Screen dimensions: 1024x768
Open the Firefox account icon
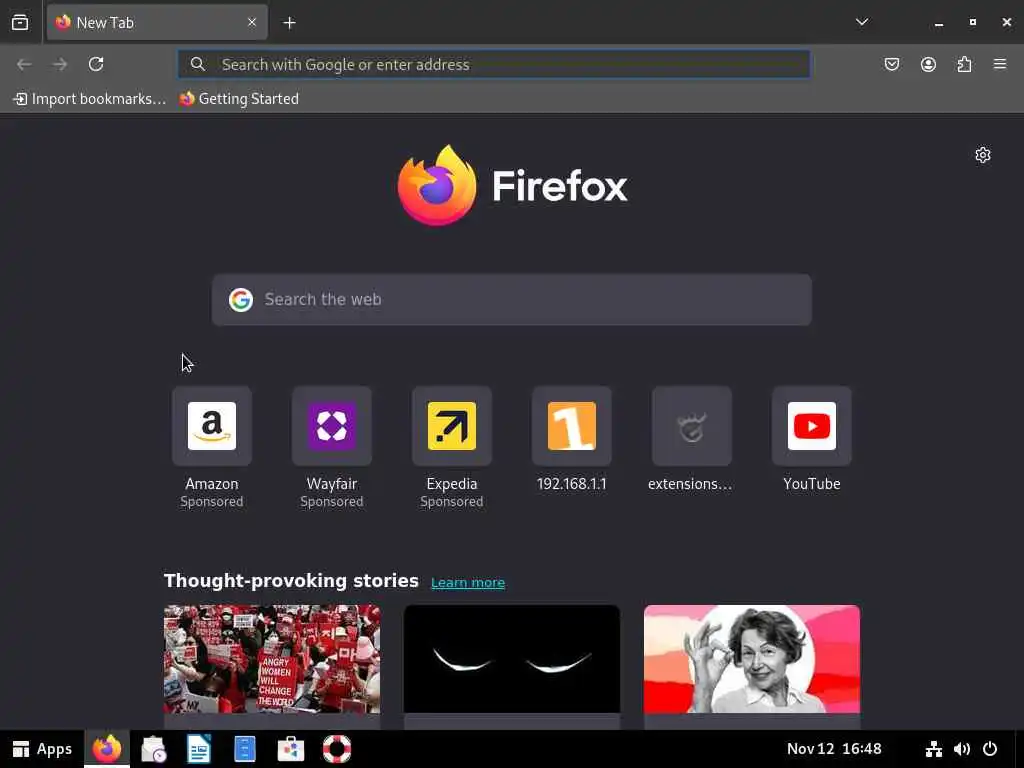928,64
